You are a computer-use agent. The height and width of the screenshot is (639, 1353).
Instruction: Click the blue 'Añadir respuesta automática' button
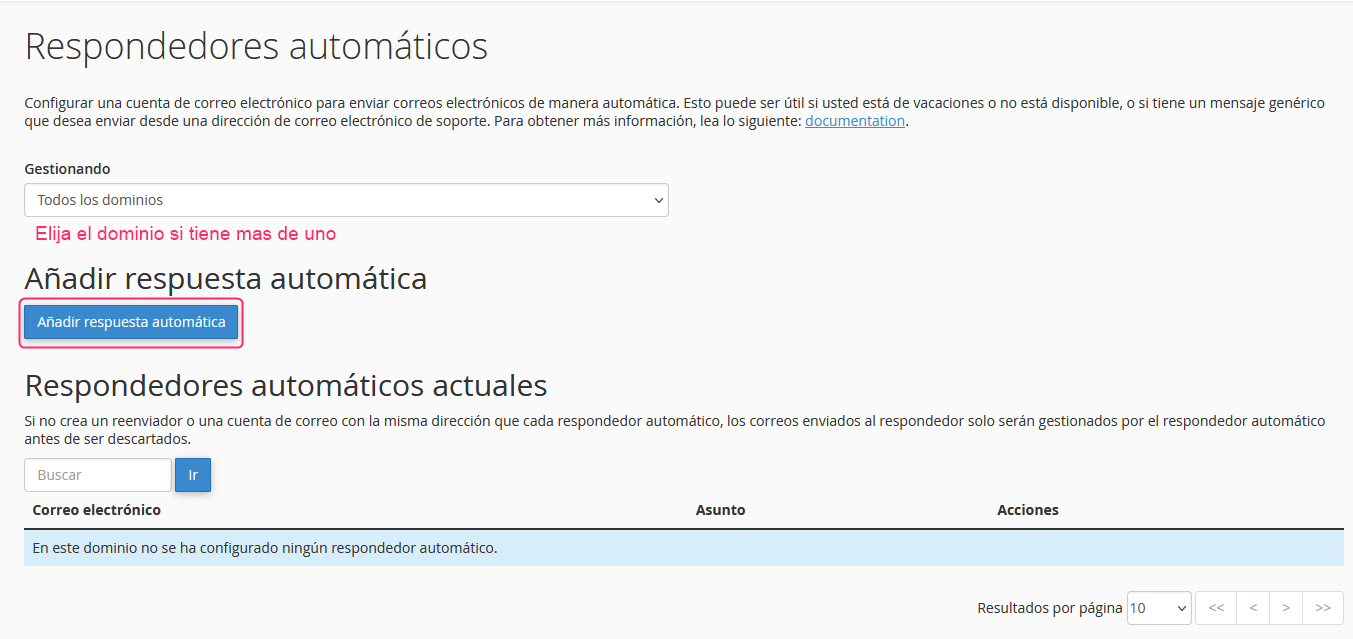(x=131, y=322)
